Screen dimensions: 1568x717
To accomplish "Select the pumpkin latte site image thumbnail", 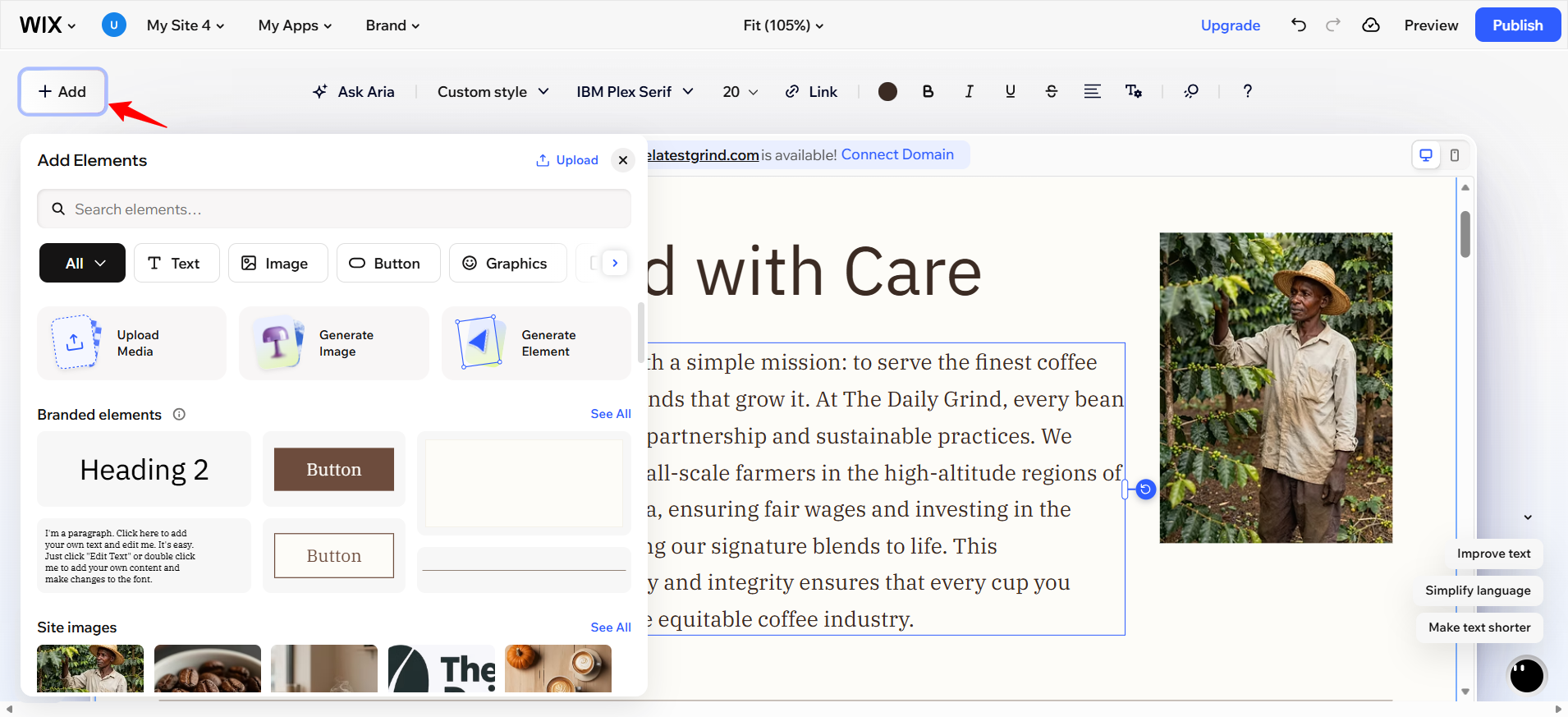I will pos(558,668).
